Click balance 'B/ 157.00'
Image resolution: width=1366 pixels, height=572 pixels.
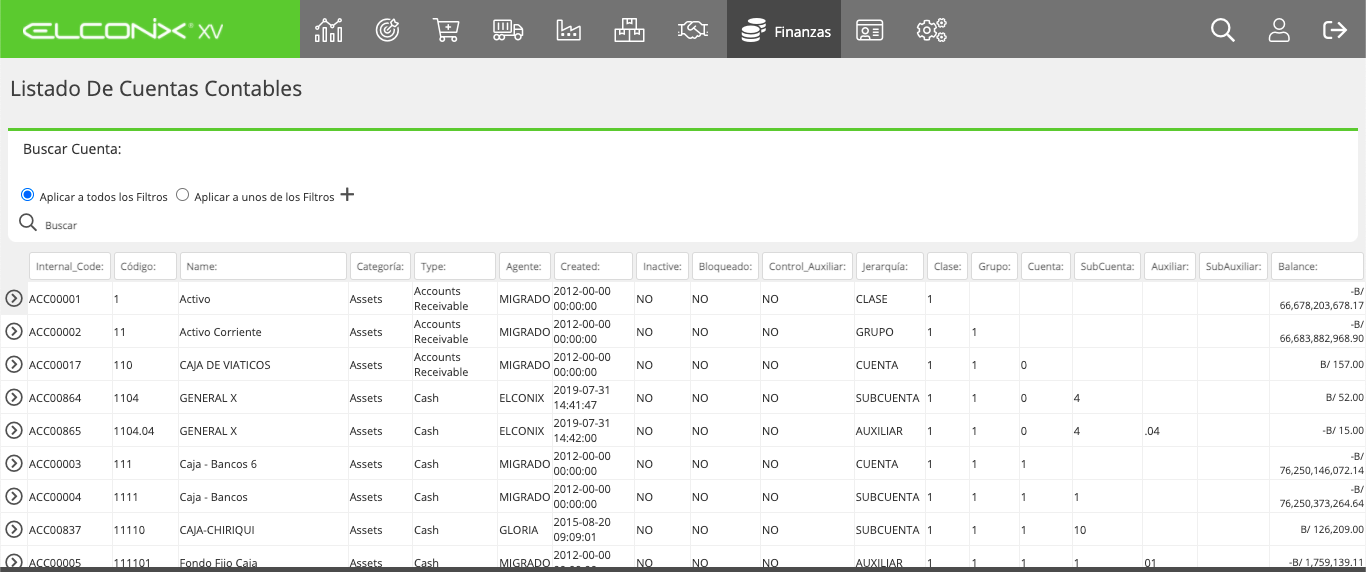click(1341, 365)
